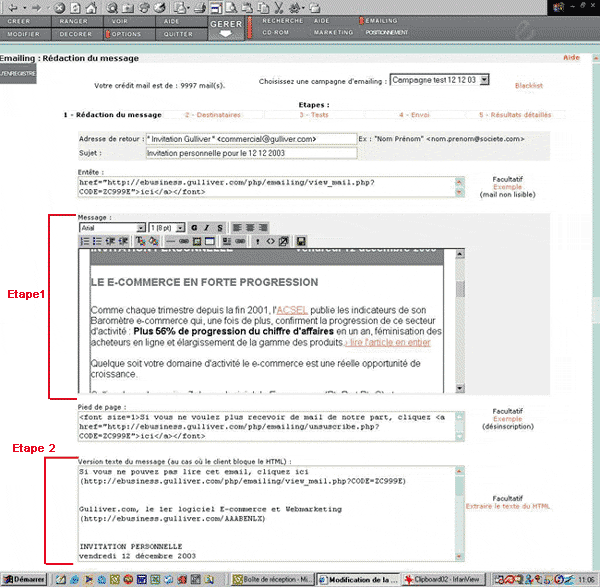Go to step 2 - Destinataires
Image resolution: width=600 pixels, height=588 pixels.
point(213,115)
